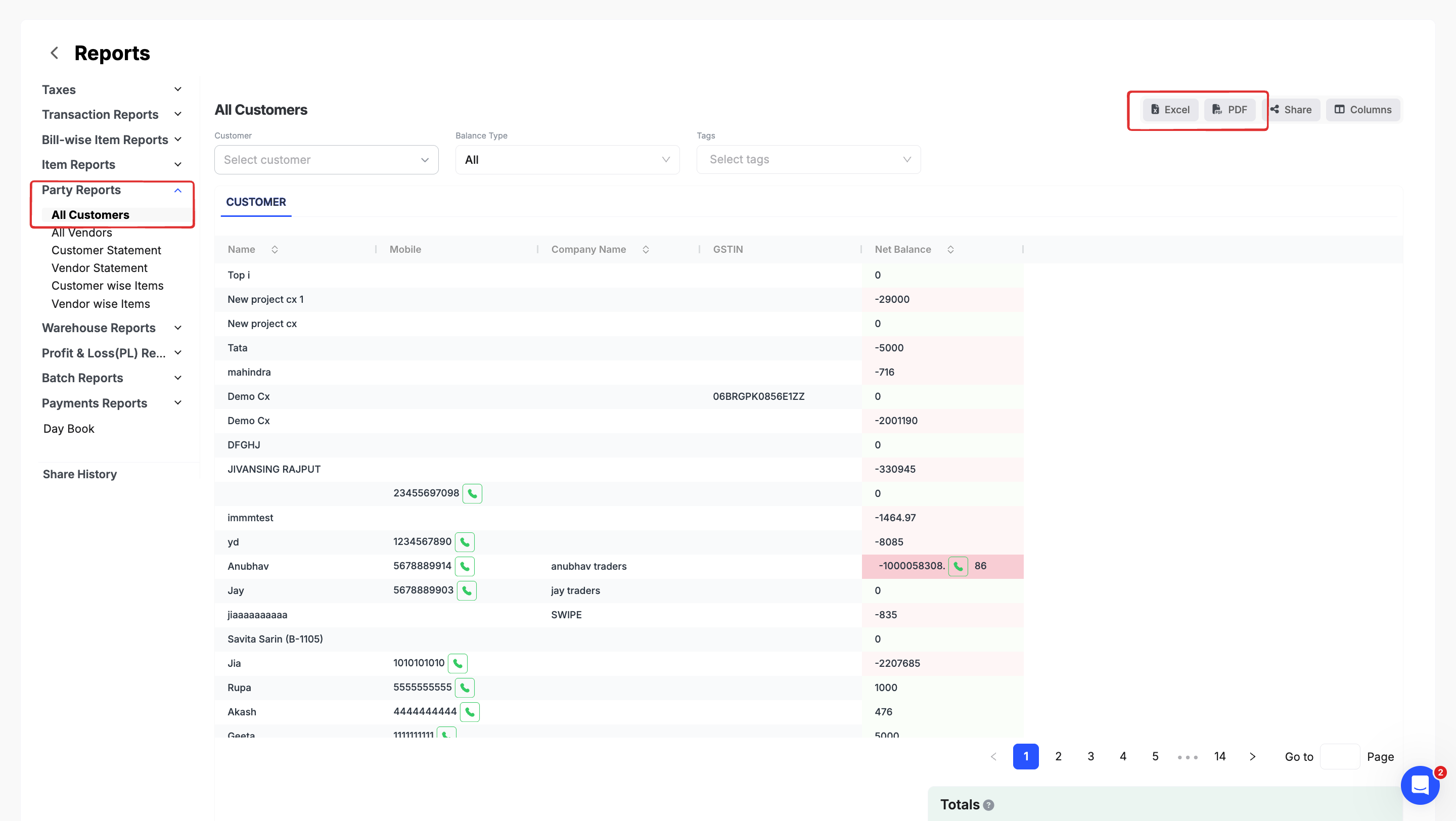This screenshot has width=1456, height=821.
Task: Switch to the CUSTOMER tab
Action: coord(255,202)
